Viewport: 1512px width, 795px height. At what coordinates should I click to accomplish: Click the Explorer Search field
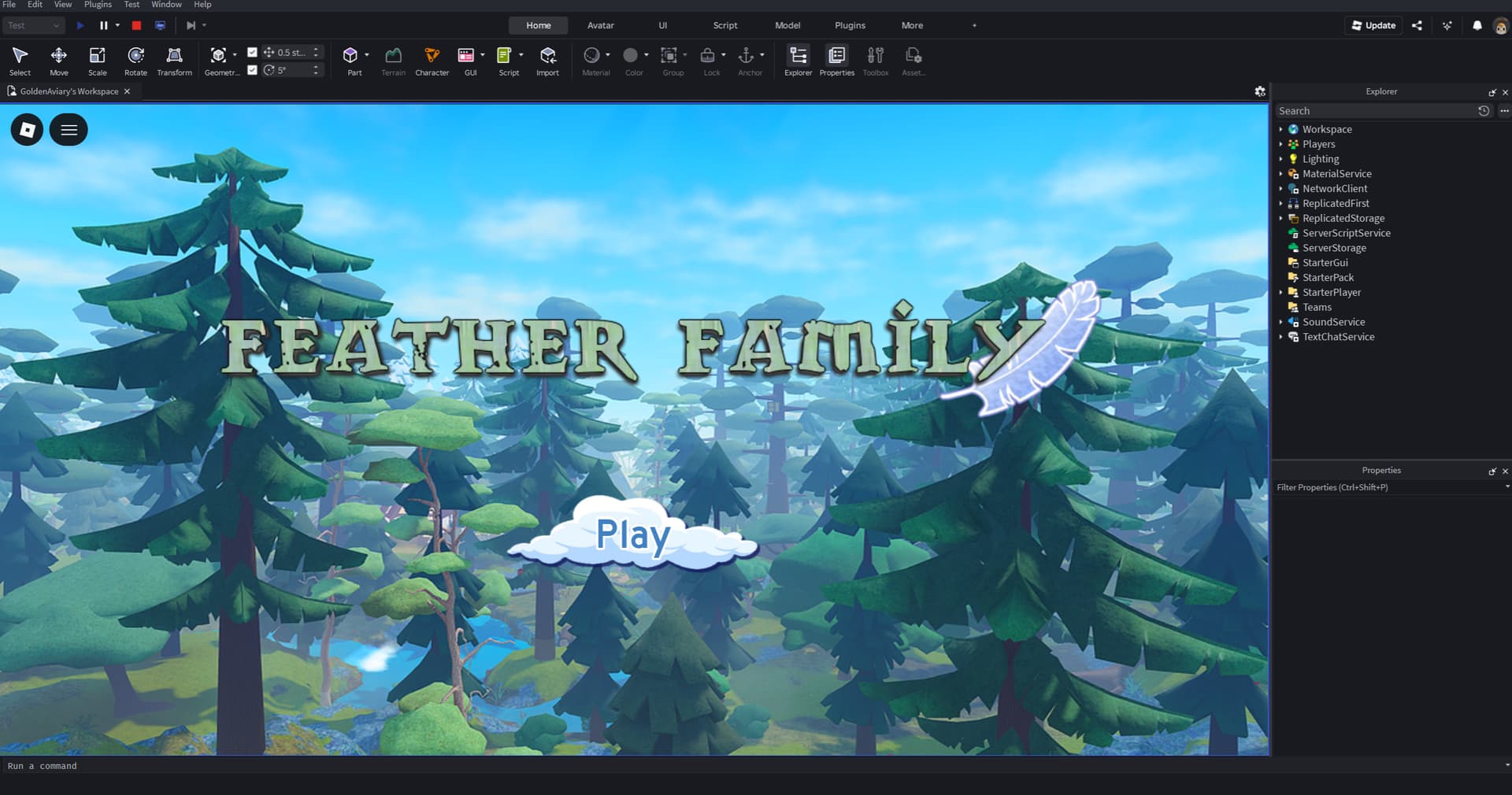(1376, 111)
